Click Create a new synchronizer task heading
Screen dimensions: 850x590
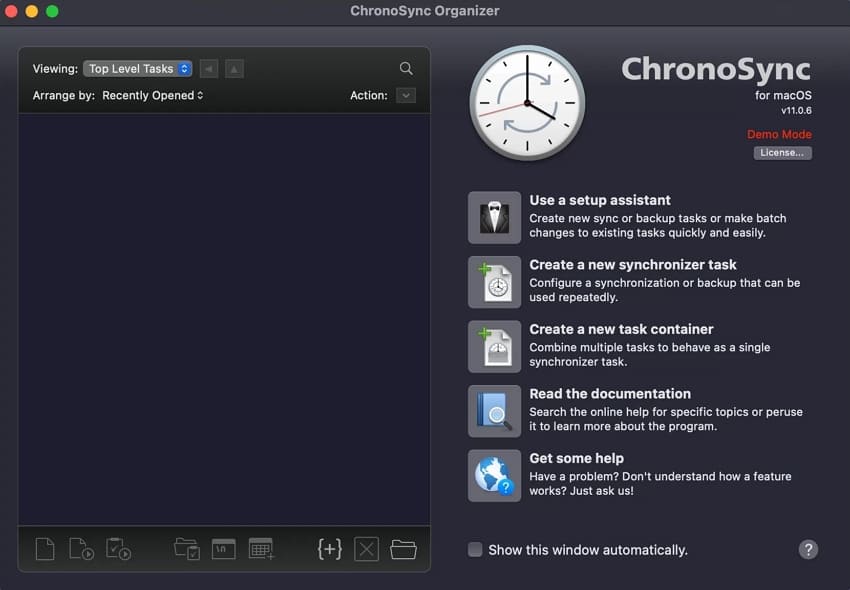point(633,265)
